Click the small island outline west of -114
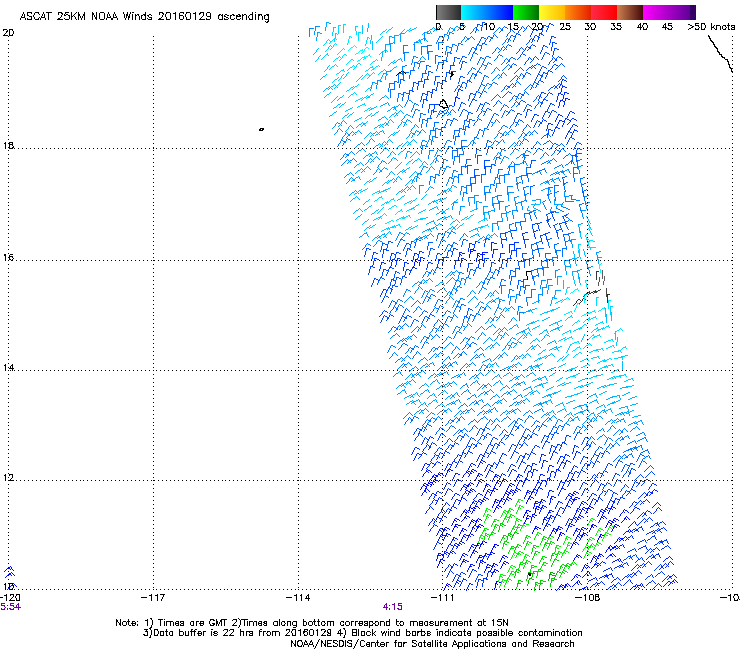 [261, 129]
